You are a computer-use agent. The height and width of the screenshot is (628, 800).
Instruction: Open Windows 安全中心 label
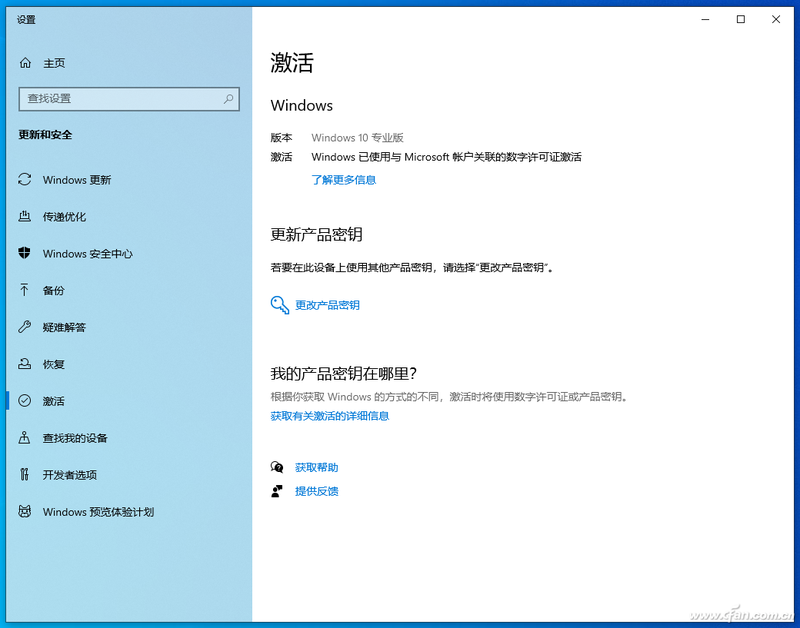(x=88, y=254)
